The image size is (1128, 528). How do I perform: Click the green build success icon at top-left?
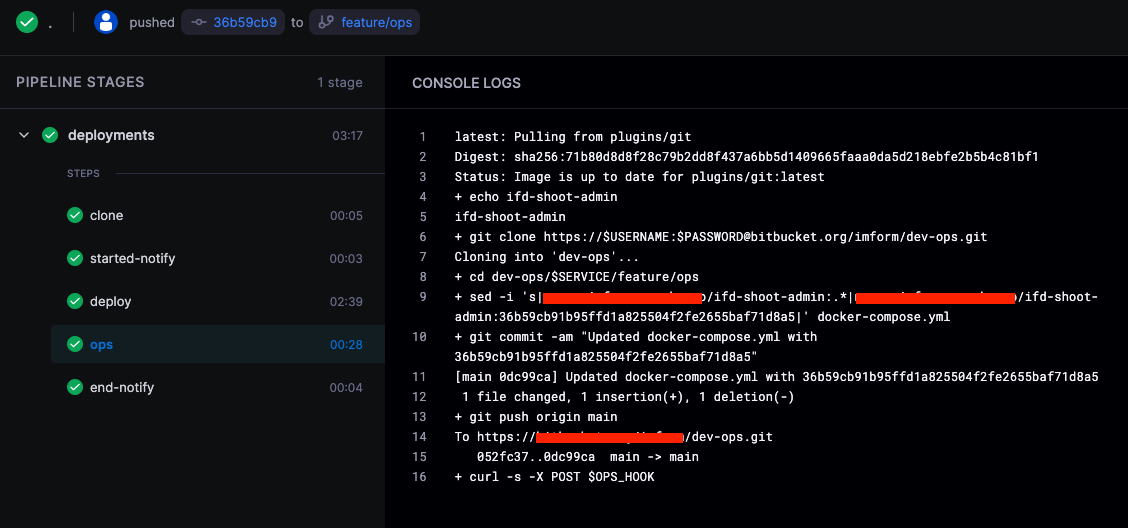click(x=27, y=22)
